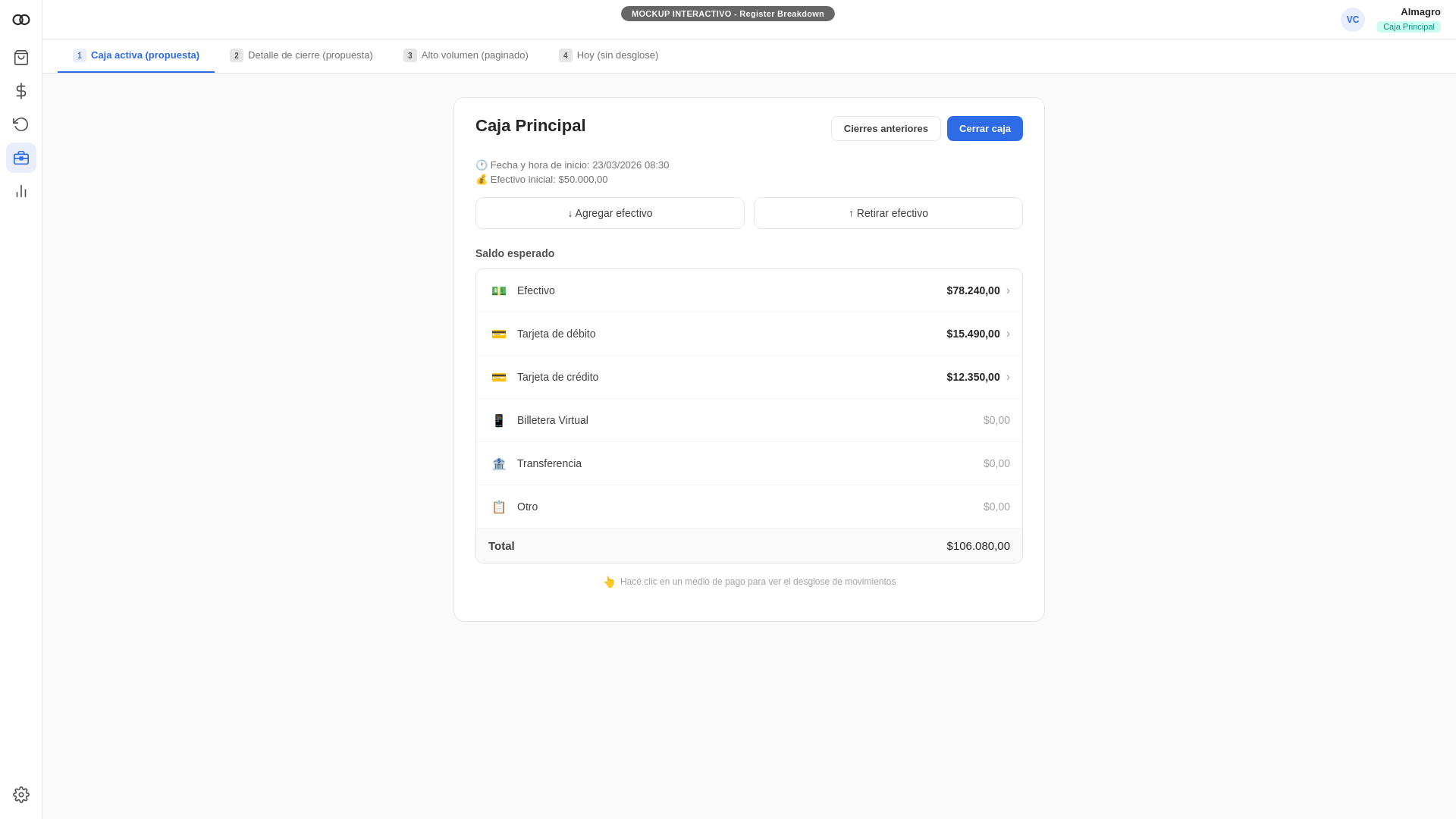Expand the Tarjeta de débito chevron
The height and width of the screenshot is (819, 1456).
[1008, 334]
